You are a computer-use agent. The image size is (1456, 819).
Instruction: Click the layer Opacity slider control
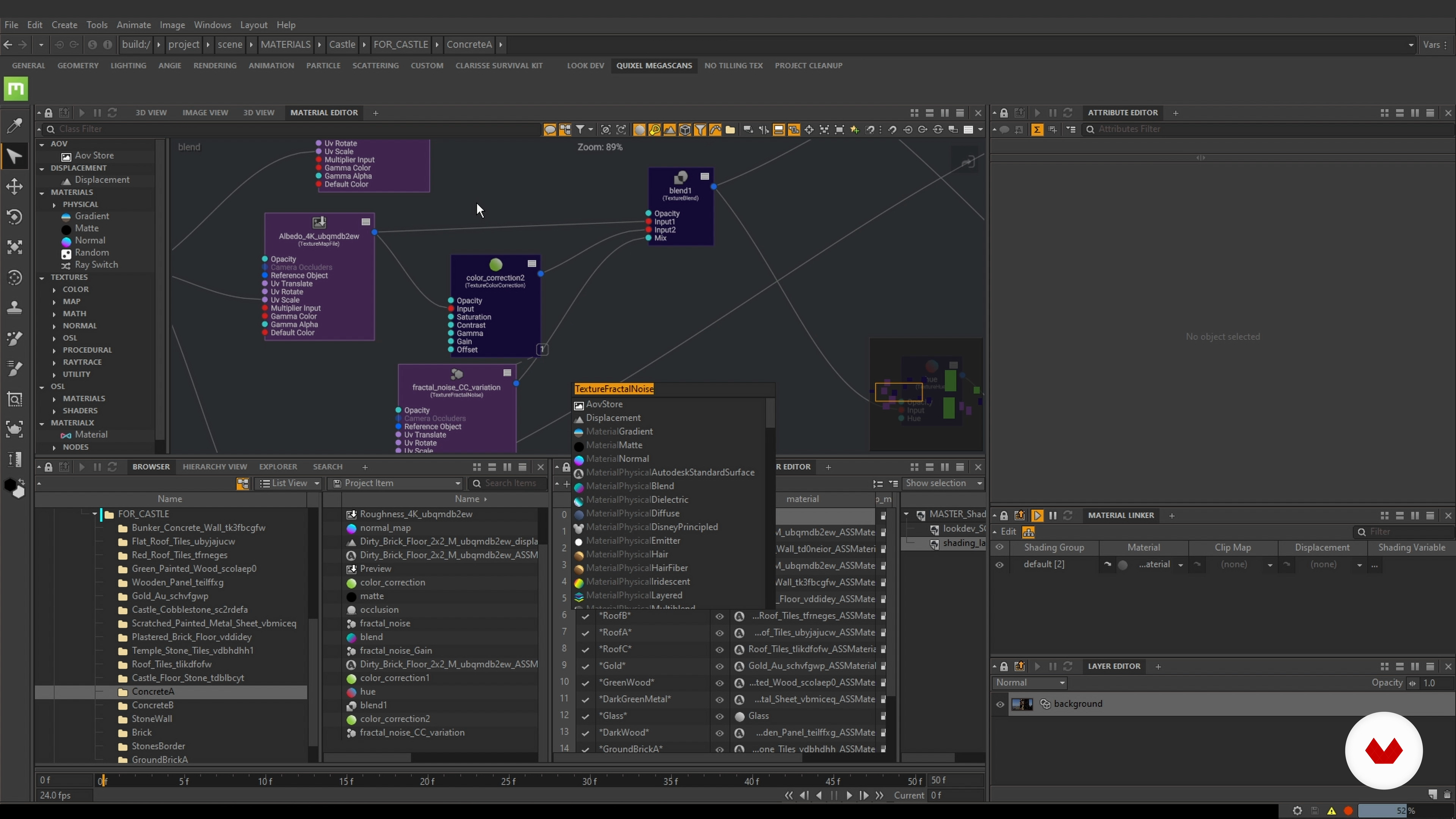coord(1412,683)
